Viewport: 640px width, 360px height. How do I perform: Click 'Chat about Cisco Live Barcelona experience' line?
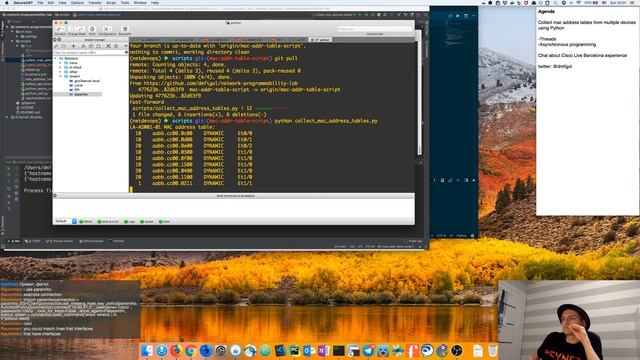[x=582, y=55]
